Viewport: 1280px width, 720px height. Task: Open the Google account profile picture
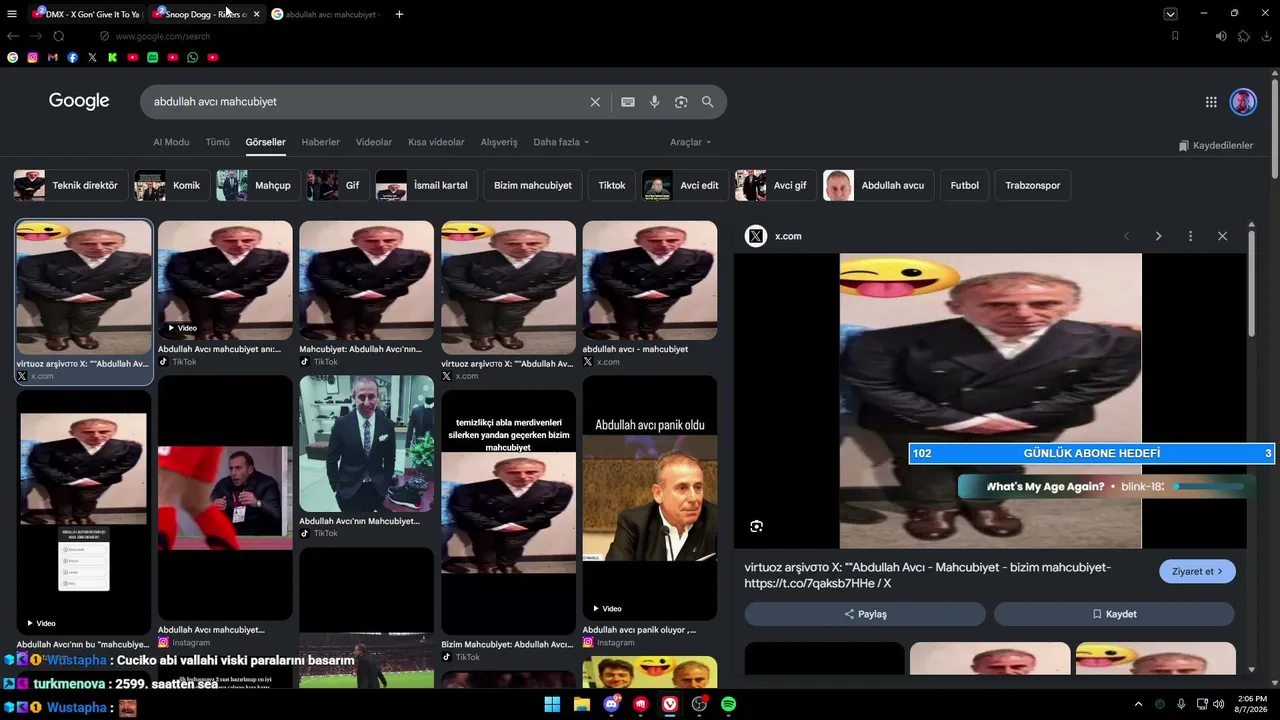pyautogui.click(x=1243, y=102)
